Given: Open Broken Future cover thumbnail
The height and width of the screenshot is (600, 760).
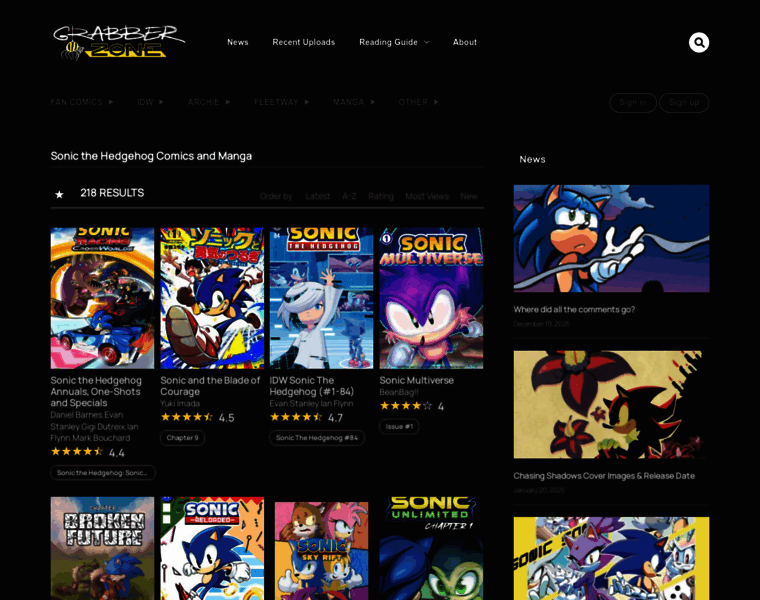Looking at the screenshot, I should click(102, 548).
